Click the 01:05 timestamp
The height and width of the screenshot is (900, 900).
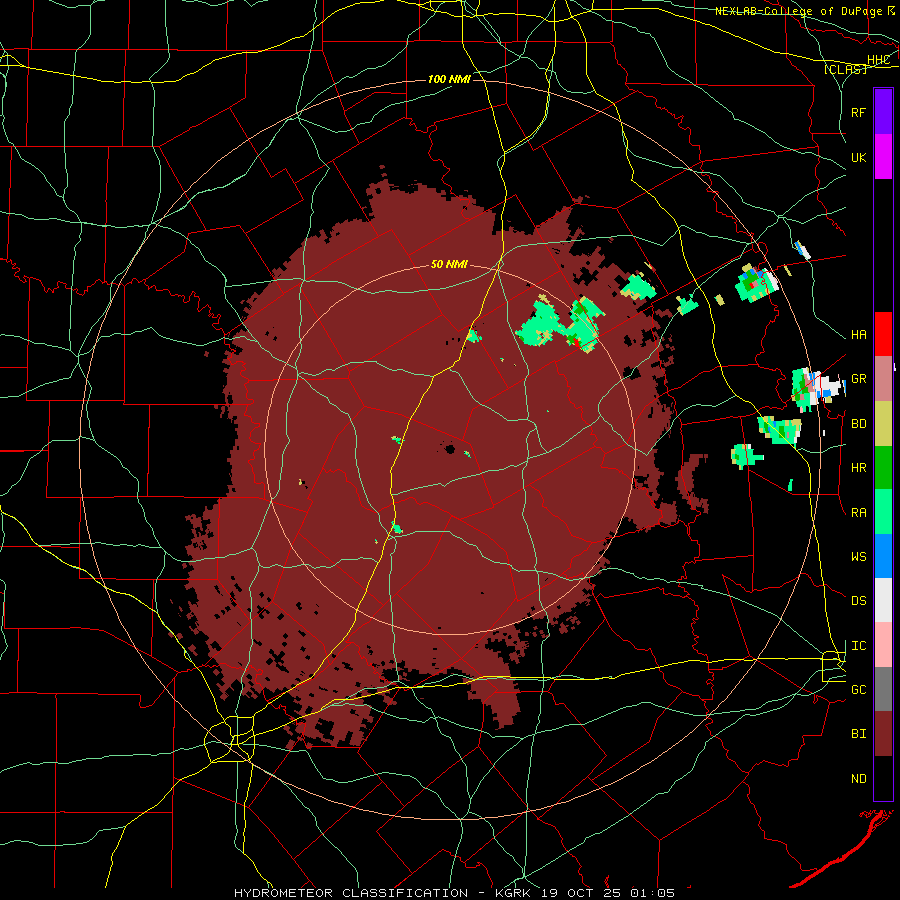tap(653, 893)
